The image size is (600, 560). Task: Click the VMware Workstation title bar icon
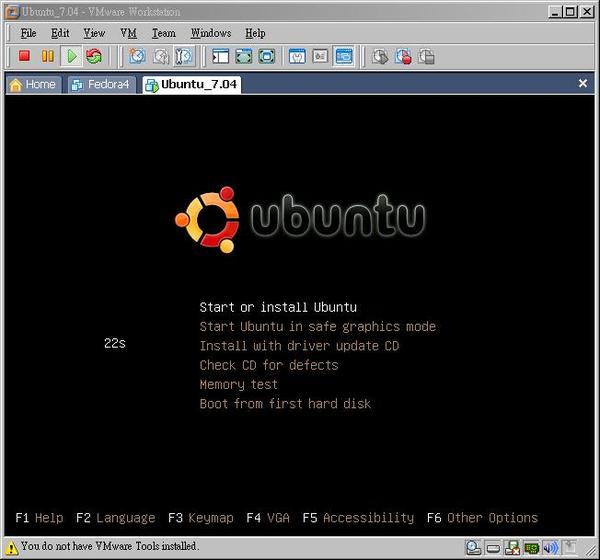point(13,12)
